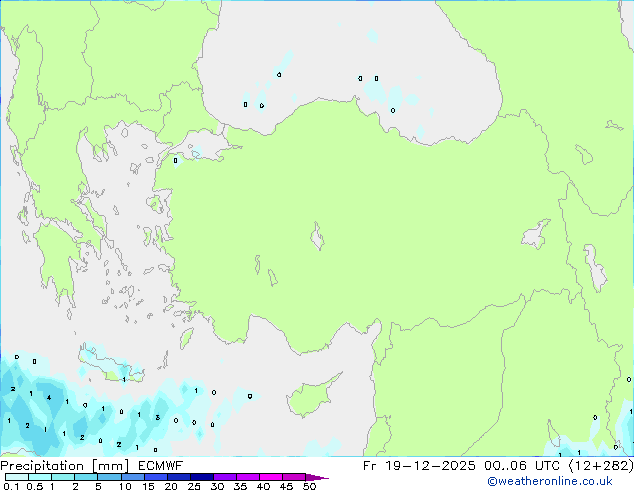Click the '35' legend label
634x490 pixels.
[x=240, y=486]
